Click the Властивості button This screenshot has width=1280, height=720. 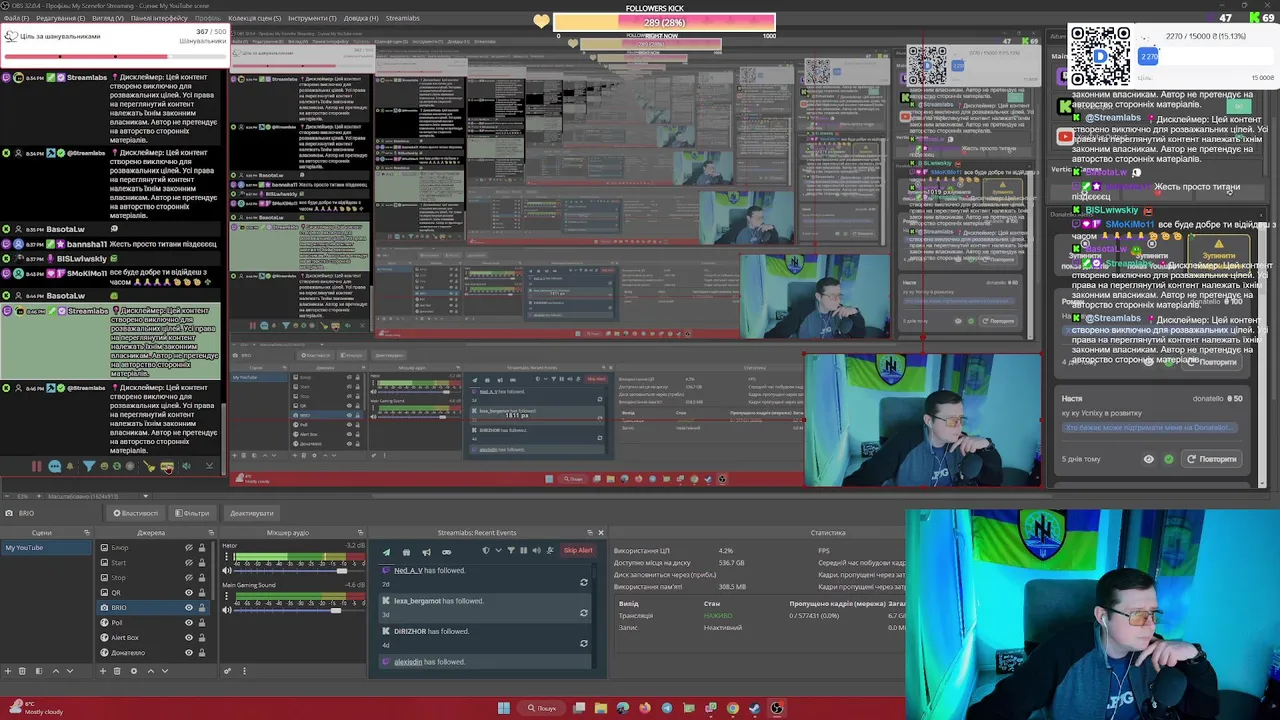pyautogui.click(x=136, y=513)
